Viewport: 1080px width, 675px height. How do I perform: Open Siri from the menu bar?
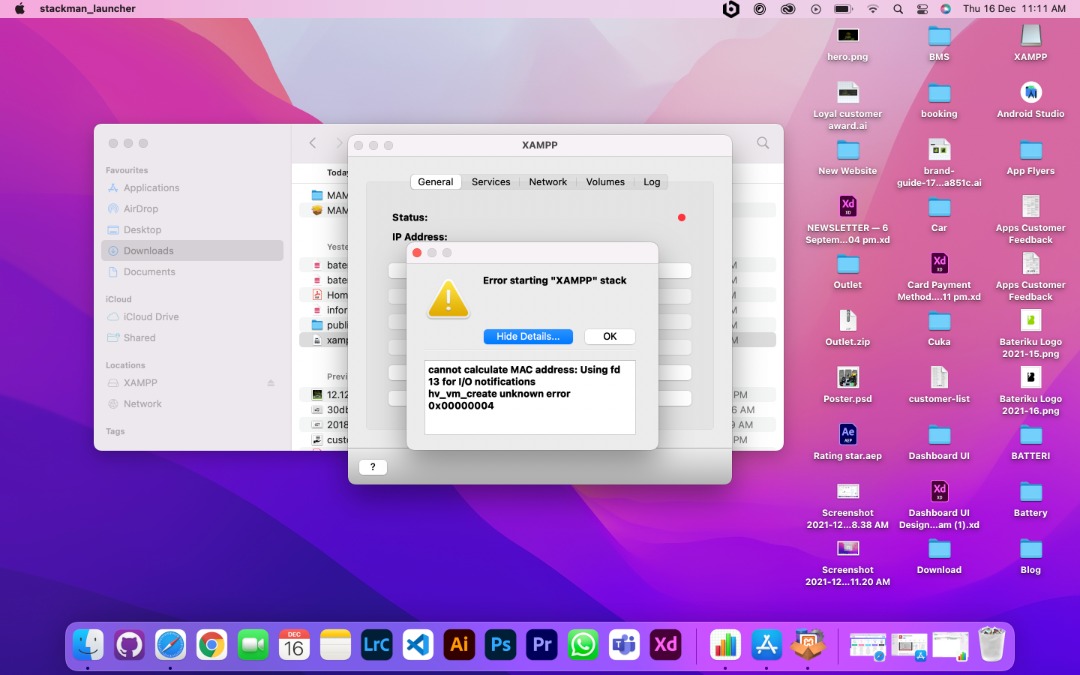(946, 9)
